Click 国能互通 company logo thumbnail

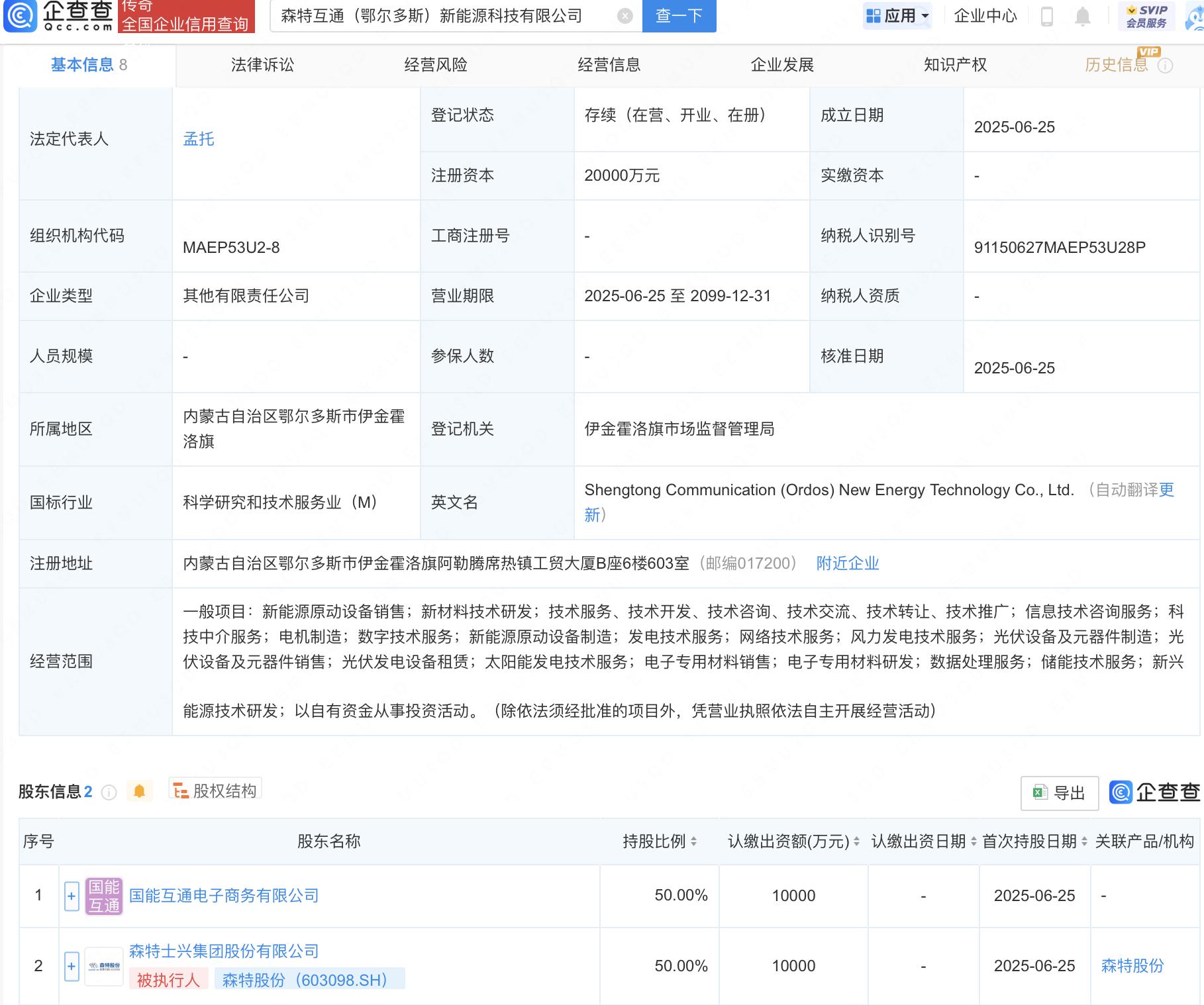104,896
